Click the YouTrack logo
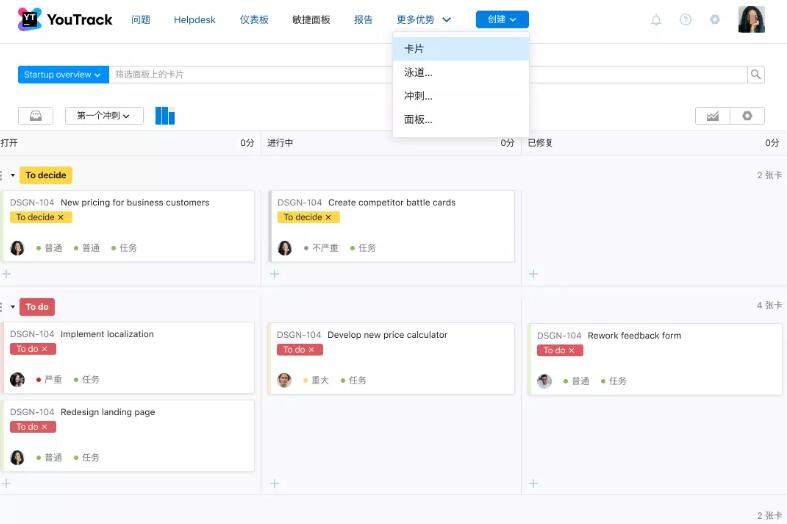787x524 pixels. pyautogui.click(x=64, y=20)
